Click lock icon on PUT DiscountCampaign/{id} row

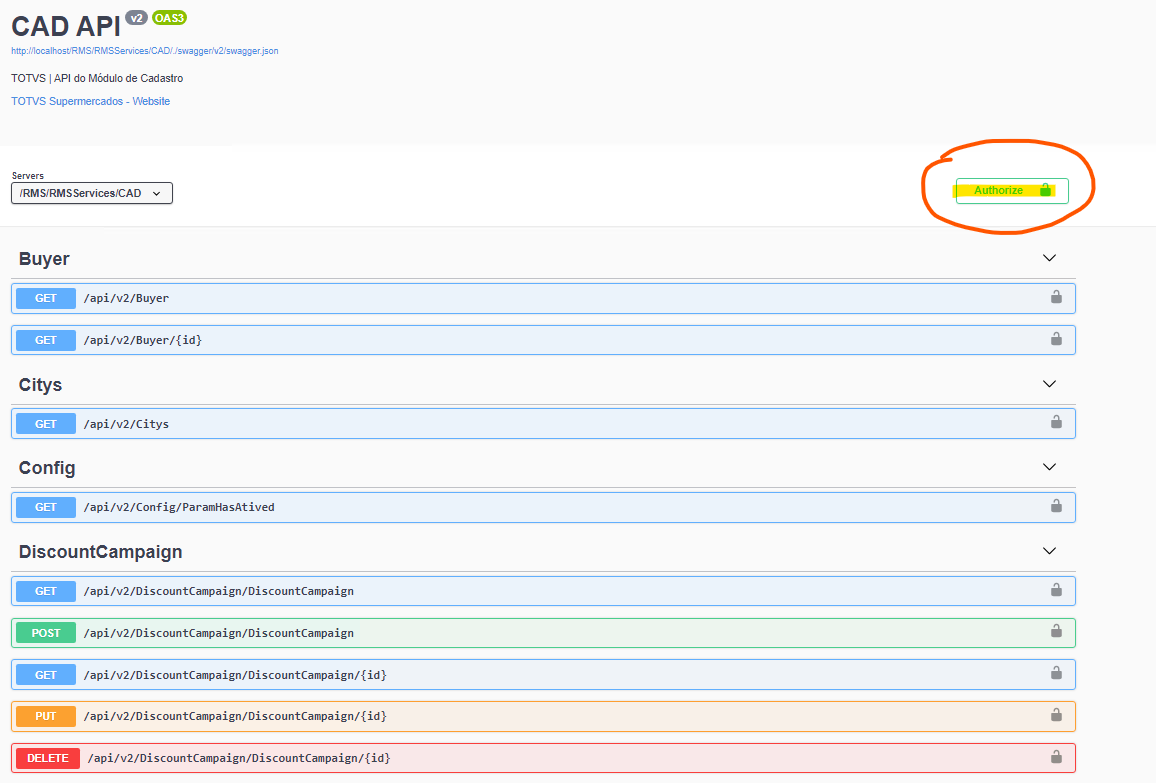click(x=1055, y=715)
